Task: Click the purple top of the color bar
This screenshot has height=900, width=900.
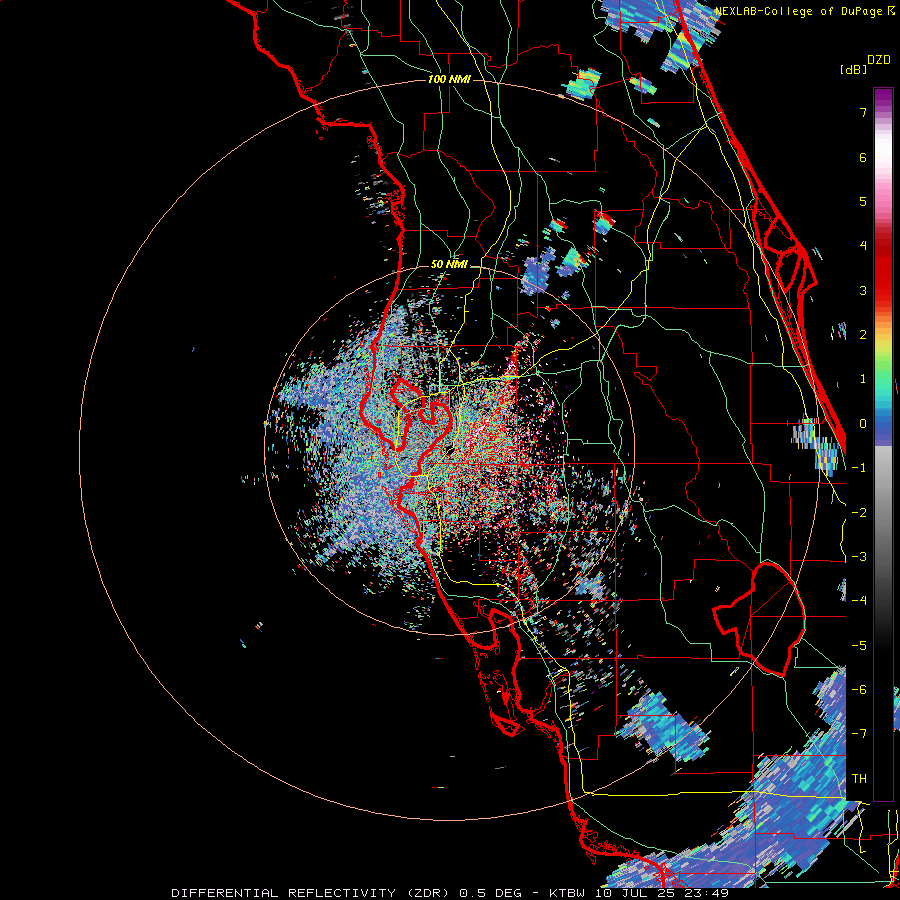Action: (x=883, y=98)
